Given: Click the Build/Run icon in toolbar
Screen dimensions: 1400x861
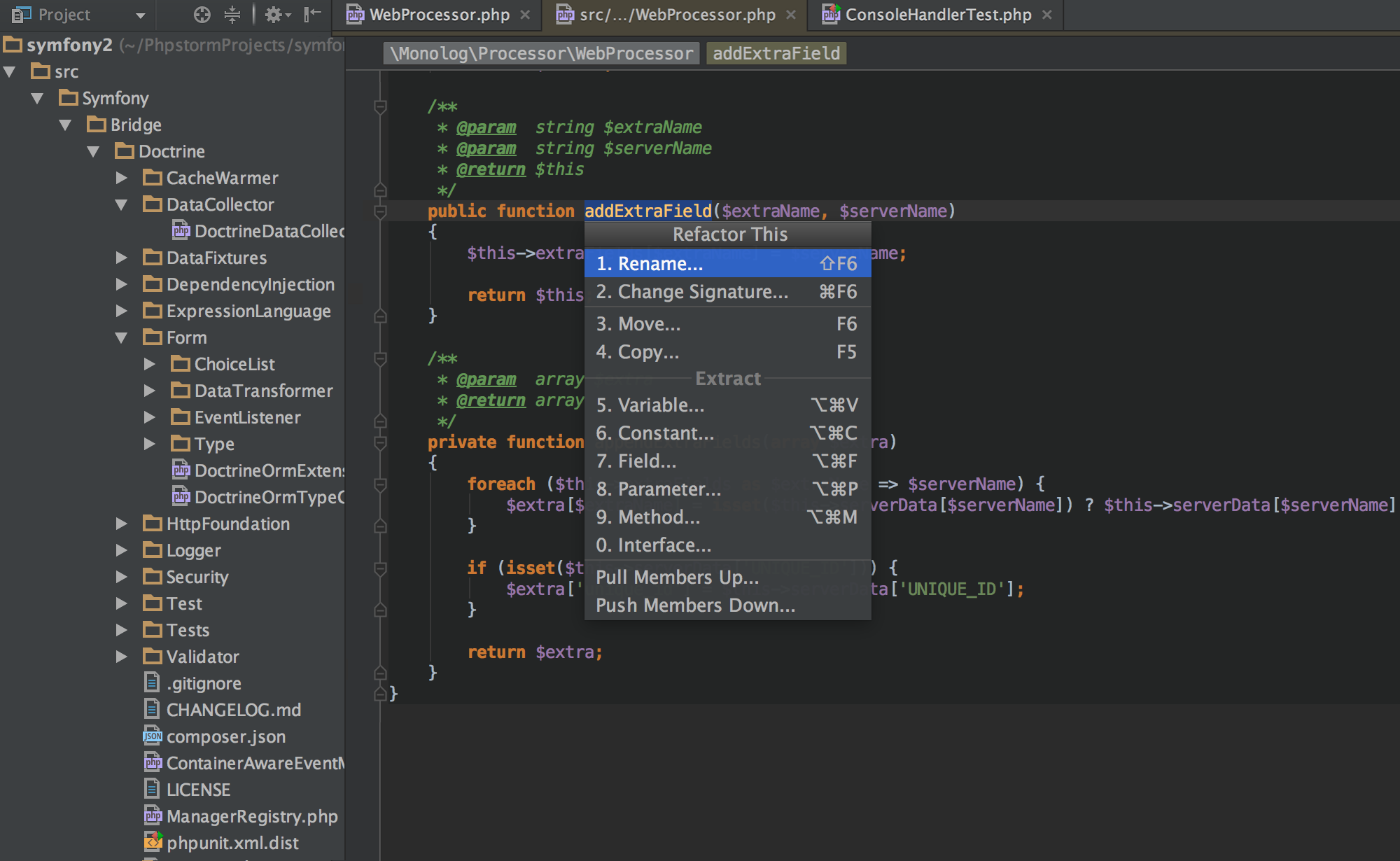Looking at the screenshot, I should [x=275, y=15].
